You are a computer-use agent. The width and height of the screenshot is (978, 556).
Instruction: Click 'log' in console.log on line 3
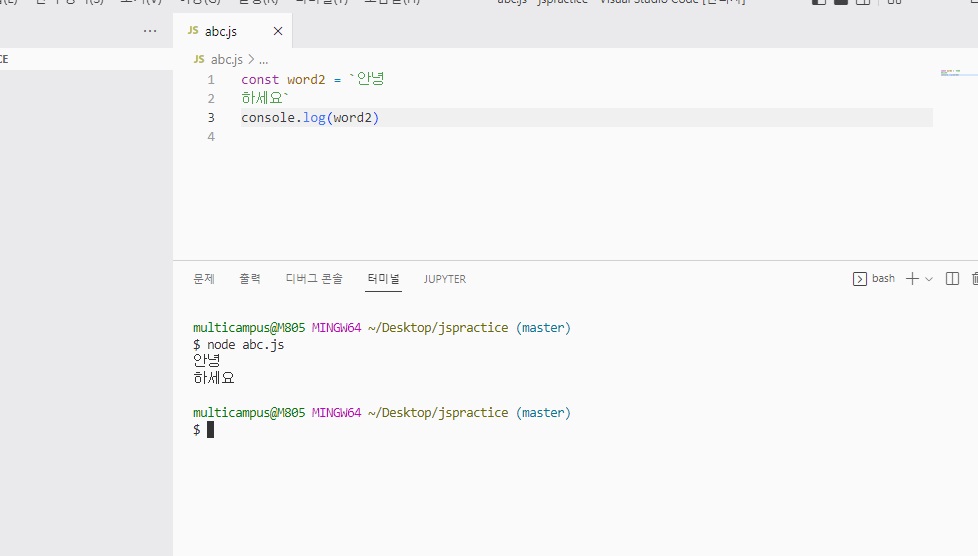click(x=314, y=117)
